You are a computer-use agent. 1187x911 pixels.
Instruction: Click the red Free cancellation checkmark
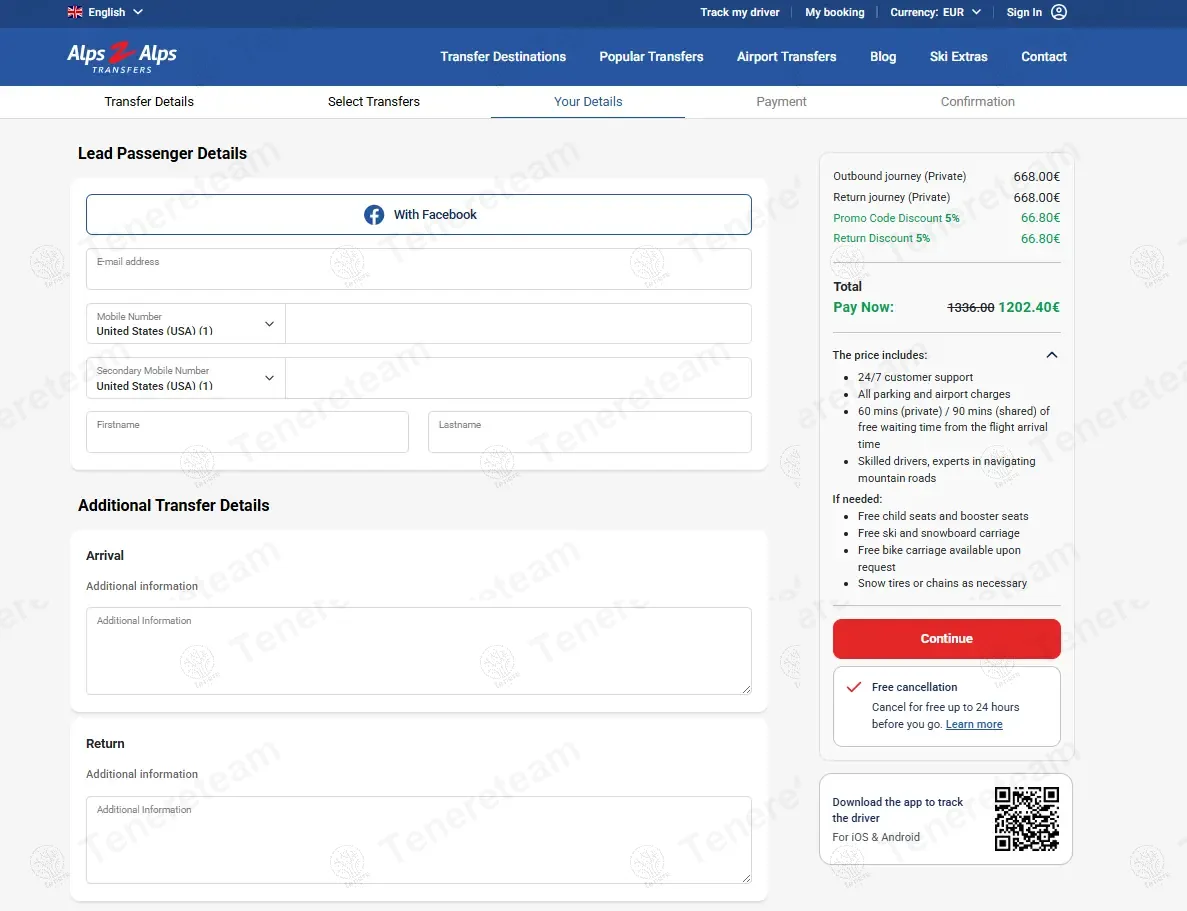[854, 687]
